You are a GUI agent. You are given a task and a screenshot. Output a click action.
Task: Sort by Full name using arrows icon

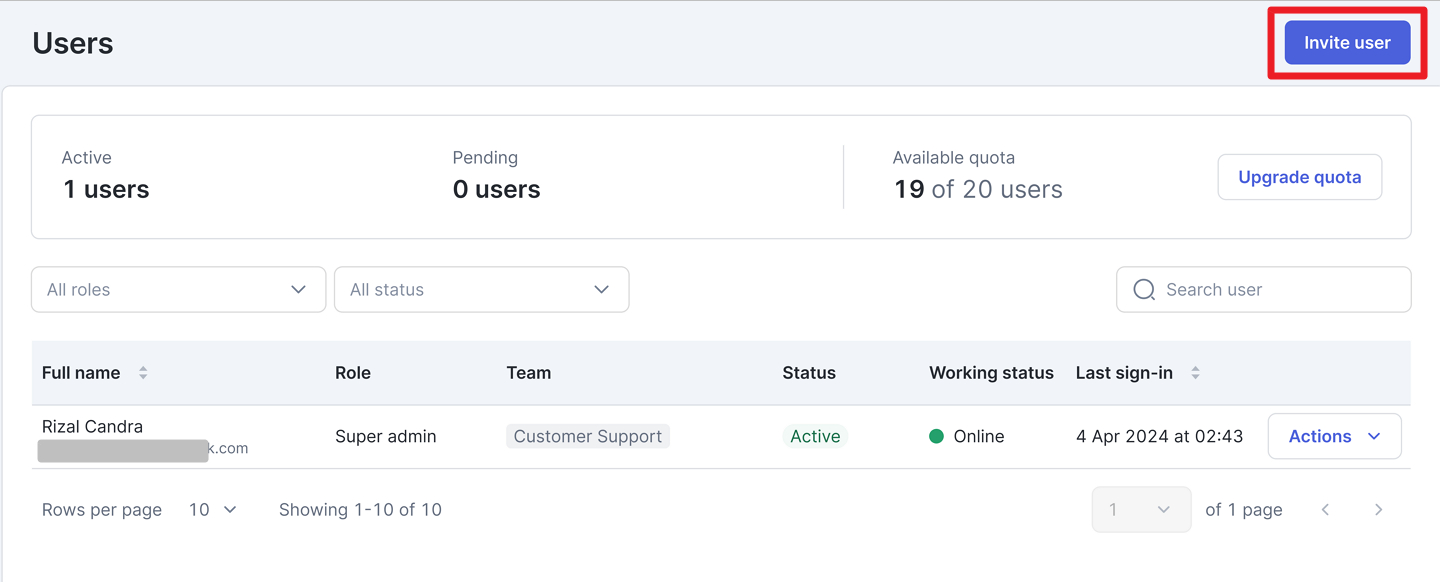[x=143, y=373]
